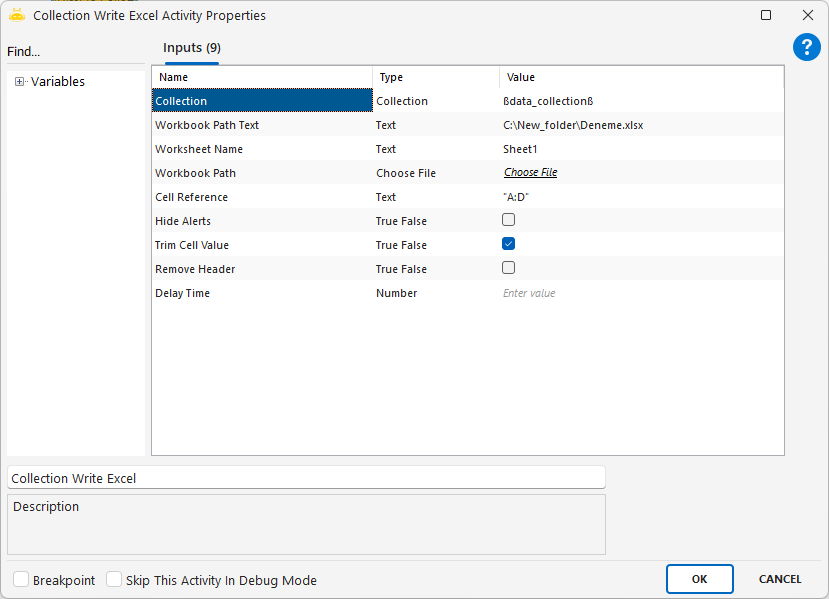
Task: Uncheck the Trim Cell Value checkbox
Action: 508,244
